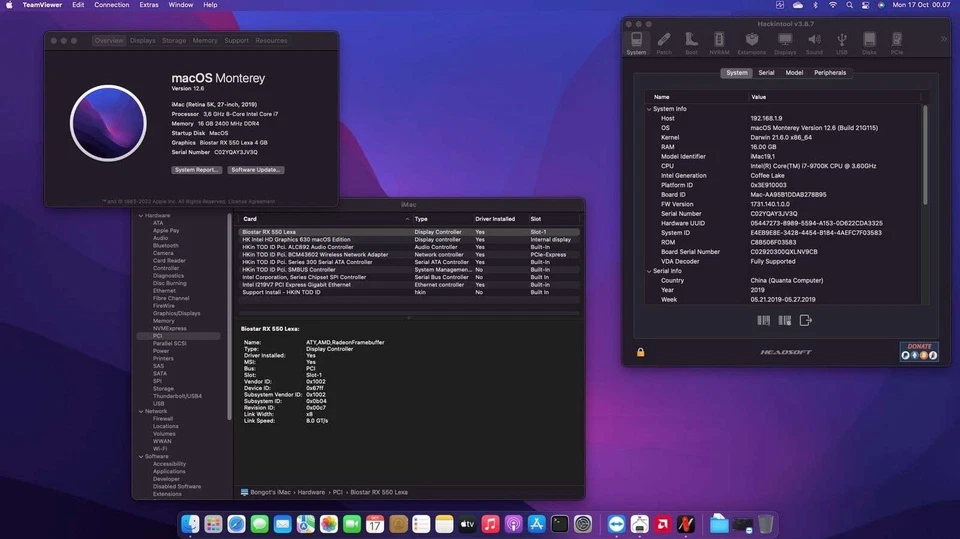Switch to Memory tab in About This Mac
The width and height of the screenshot is (960, 539).
(204, 40)
